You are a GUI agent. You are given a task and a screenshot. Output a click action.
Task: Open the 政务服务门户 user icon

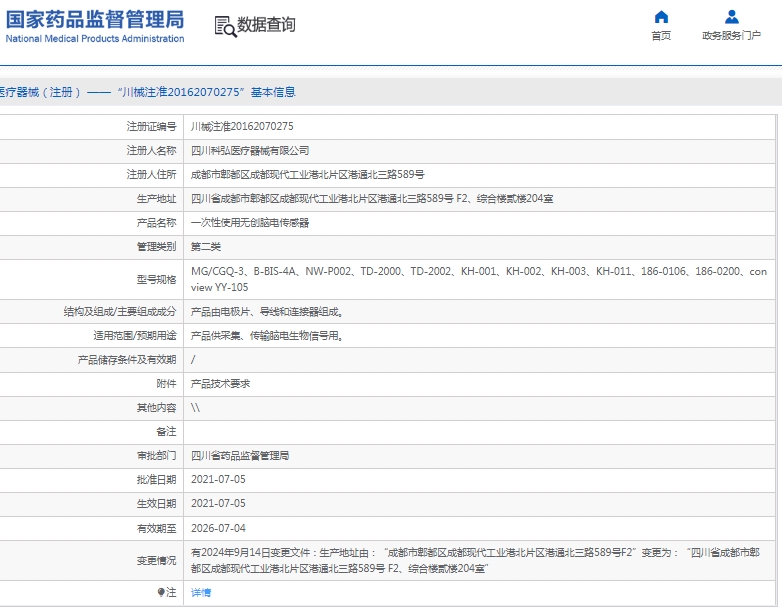[x=732, y=17]
